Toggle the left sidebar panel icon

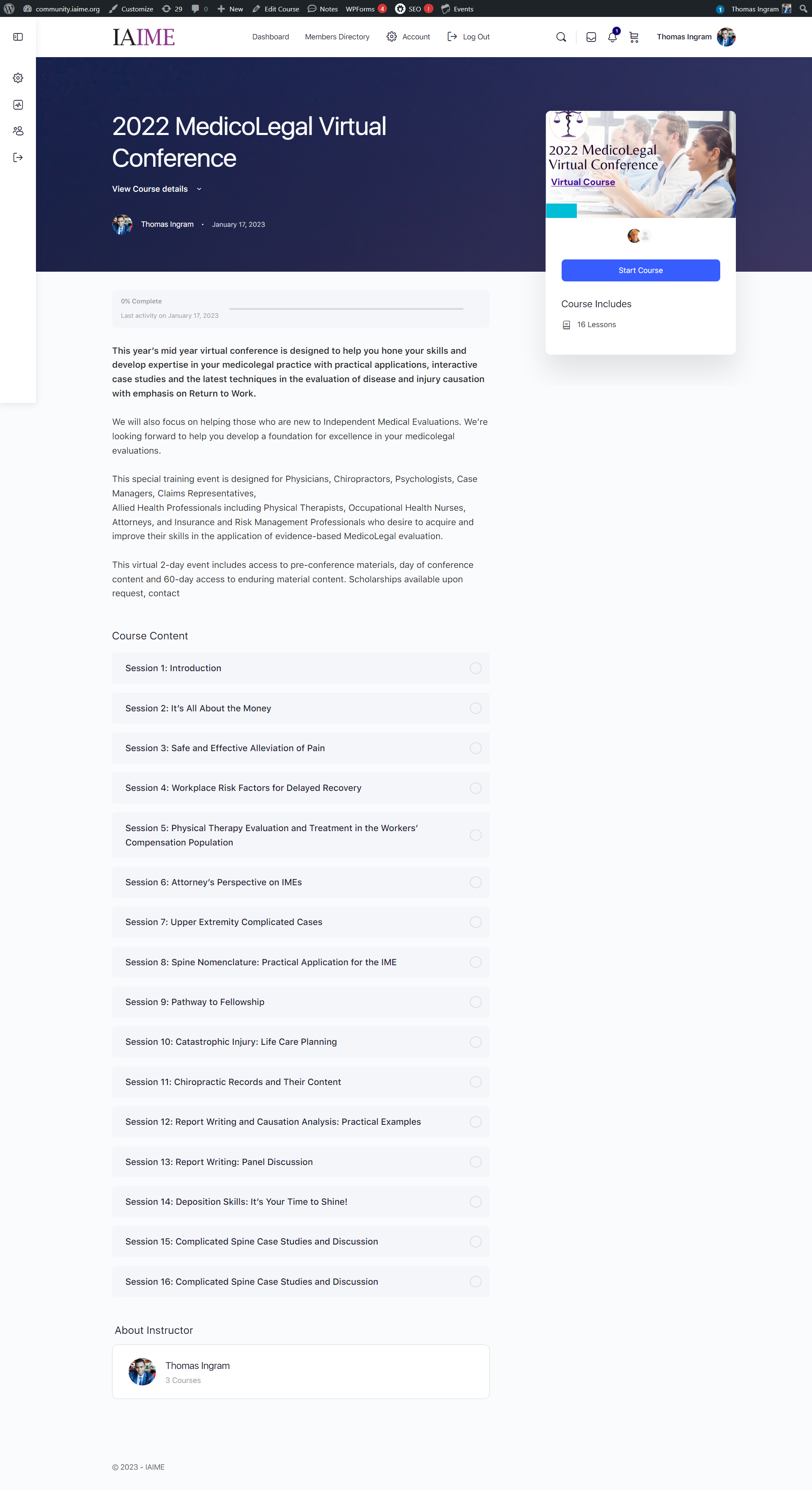coord(18,37)
